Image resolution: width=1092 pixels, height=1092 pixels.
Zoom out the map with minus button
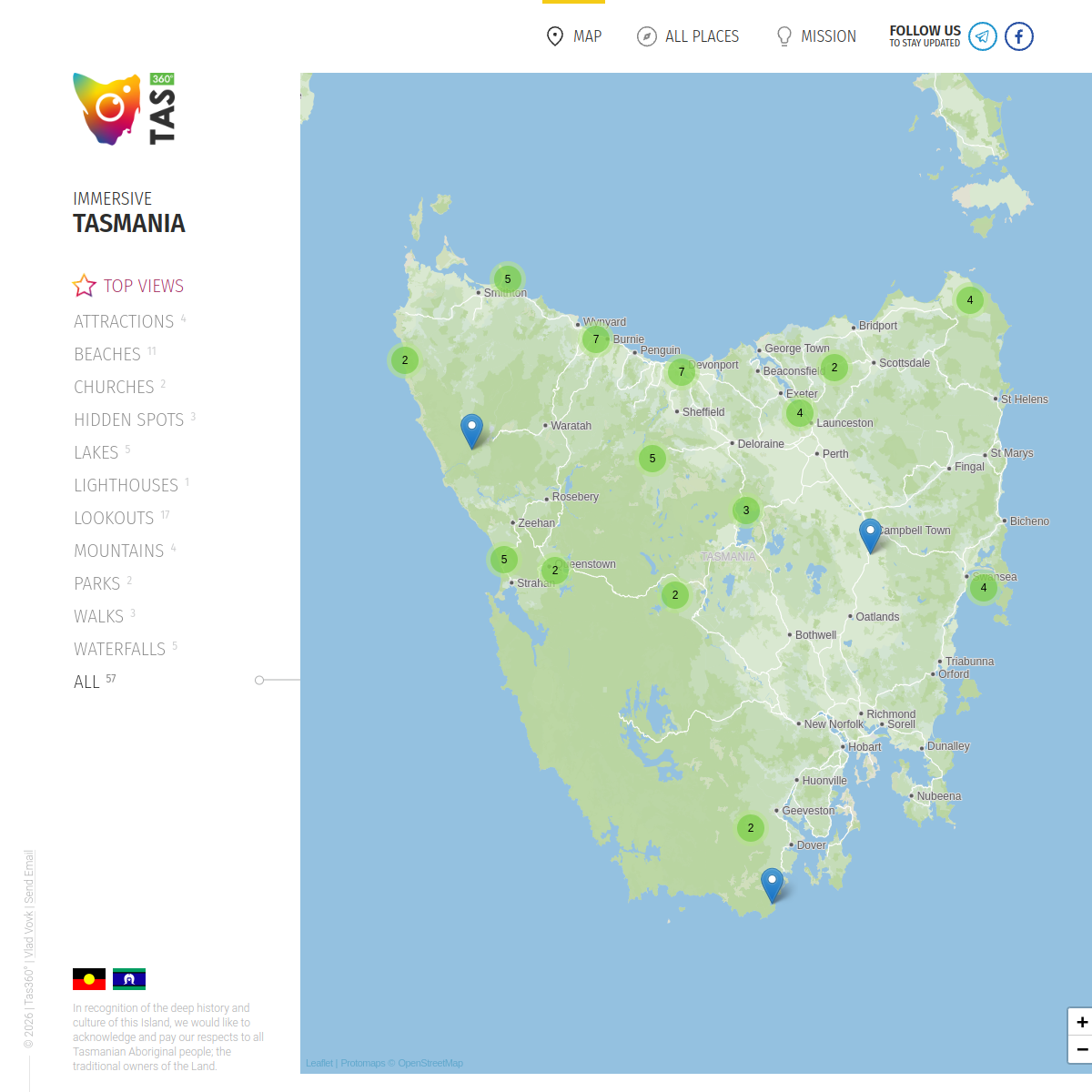(x=1081, y=1049)
